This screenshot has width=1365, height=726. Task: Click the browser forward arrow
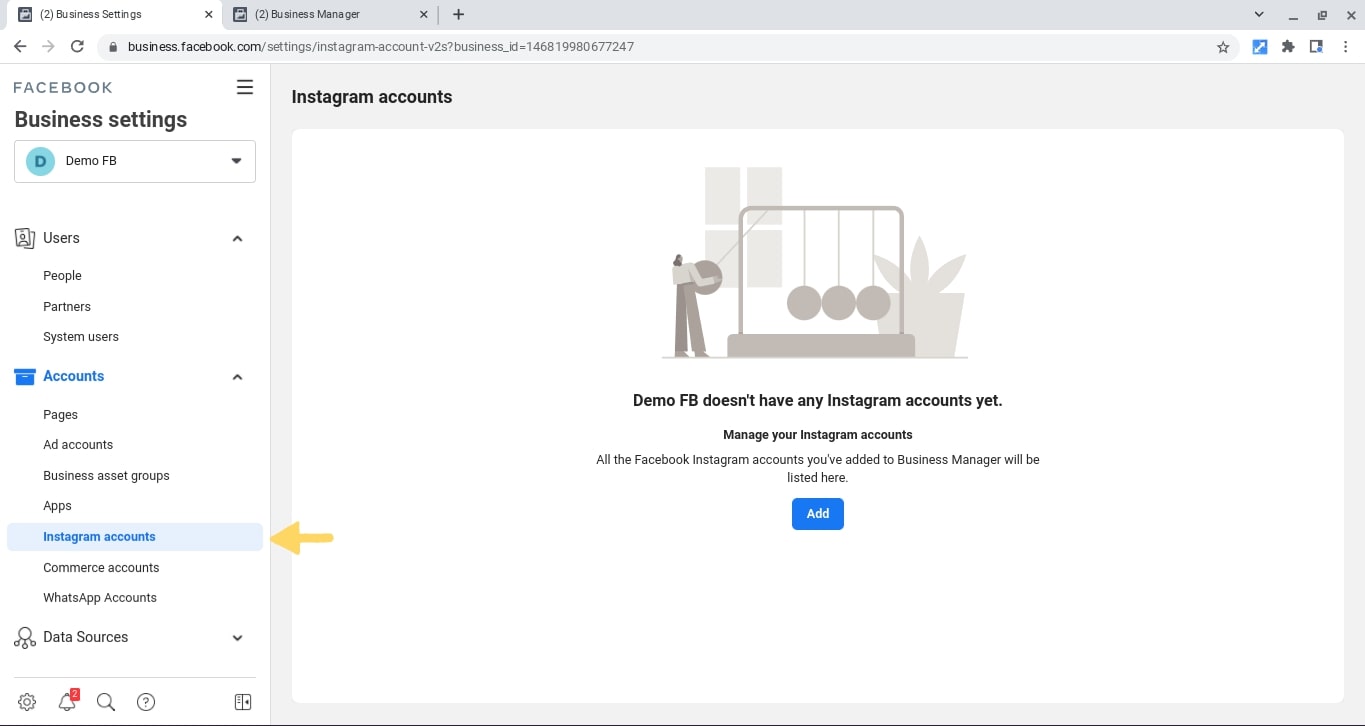tap(48, 46)
